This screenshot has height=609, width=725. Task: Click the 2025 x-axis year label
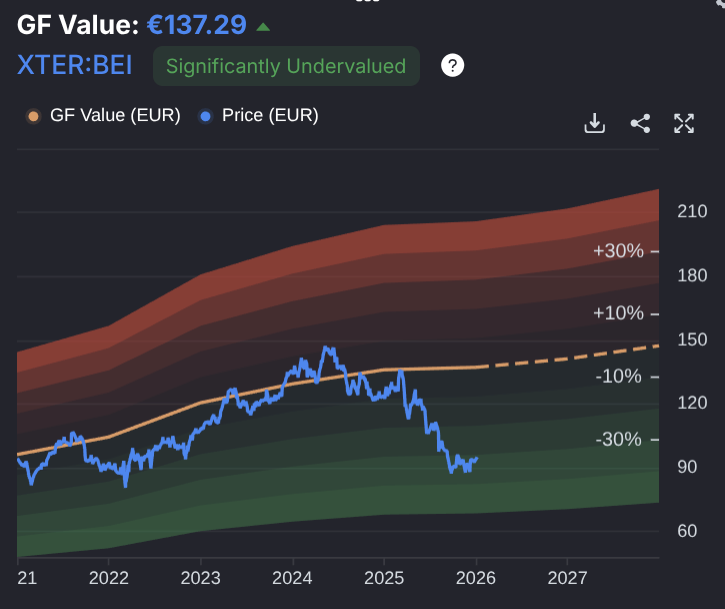coord(384,577)
